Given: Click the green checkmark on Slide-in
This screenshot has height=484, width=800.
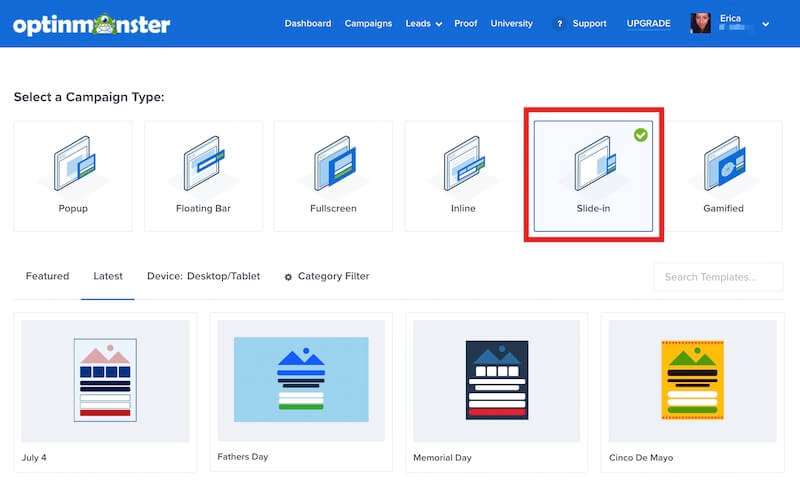Looking at the screenshot, I should 641,135.
